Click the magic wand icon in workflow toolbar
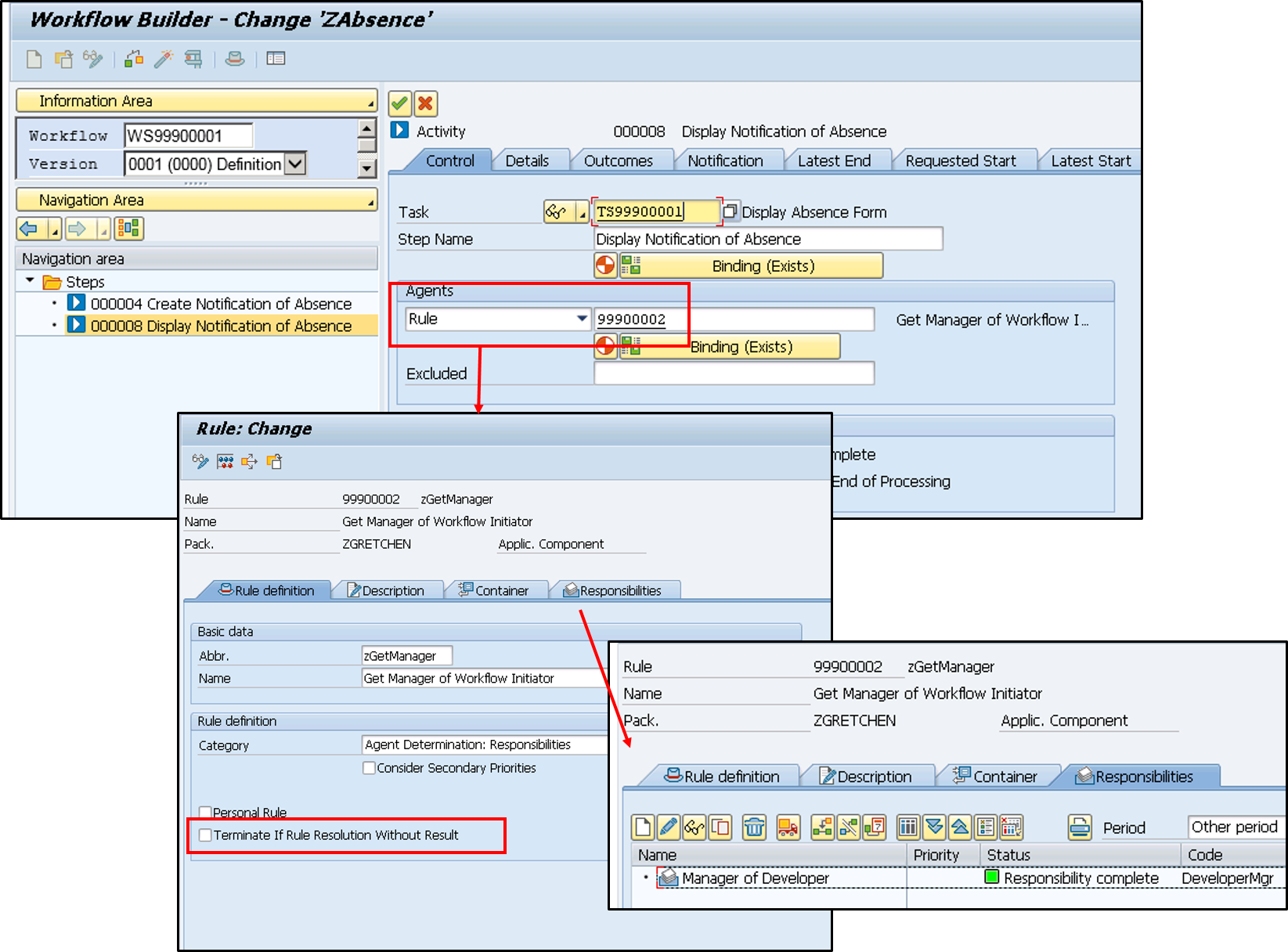The width and height of the screenshot is (1288, 952). click(164, 59)
